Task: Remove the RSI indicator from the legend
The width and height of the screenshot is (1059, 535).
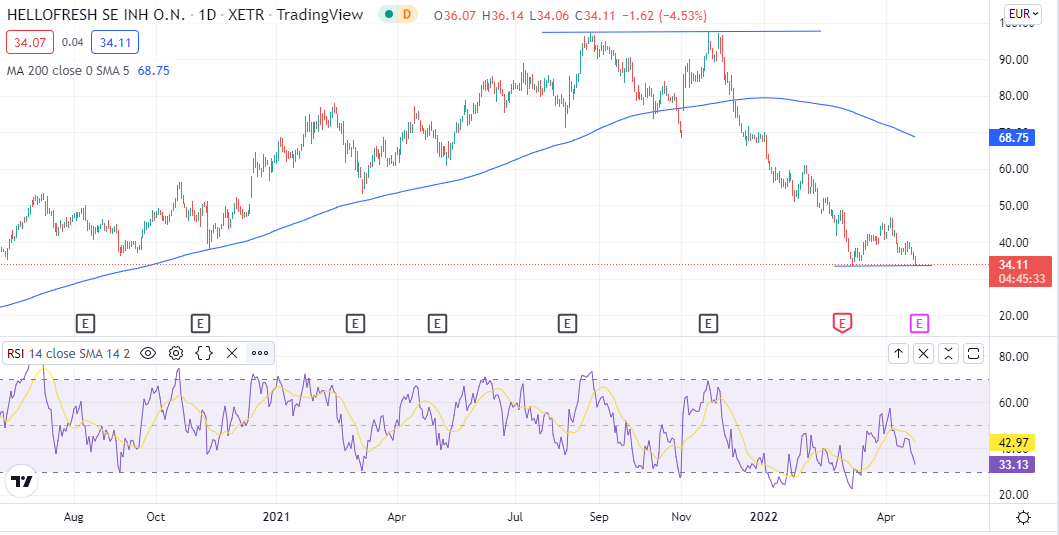Action: tap(232, 353)
